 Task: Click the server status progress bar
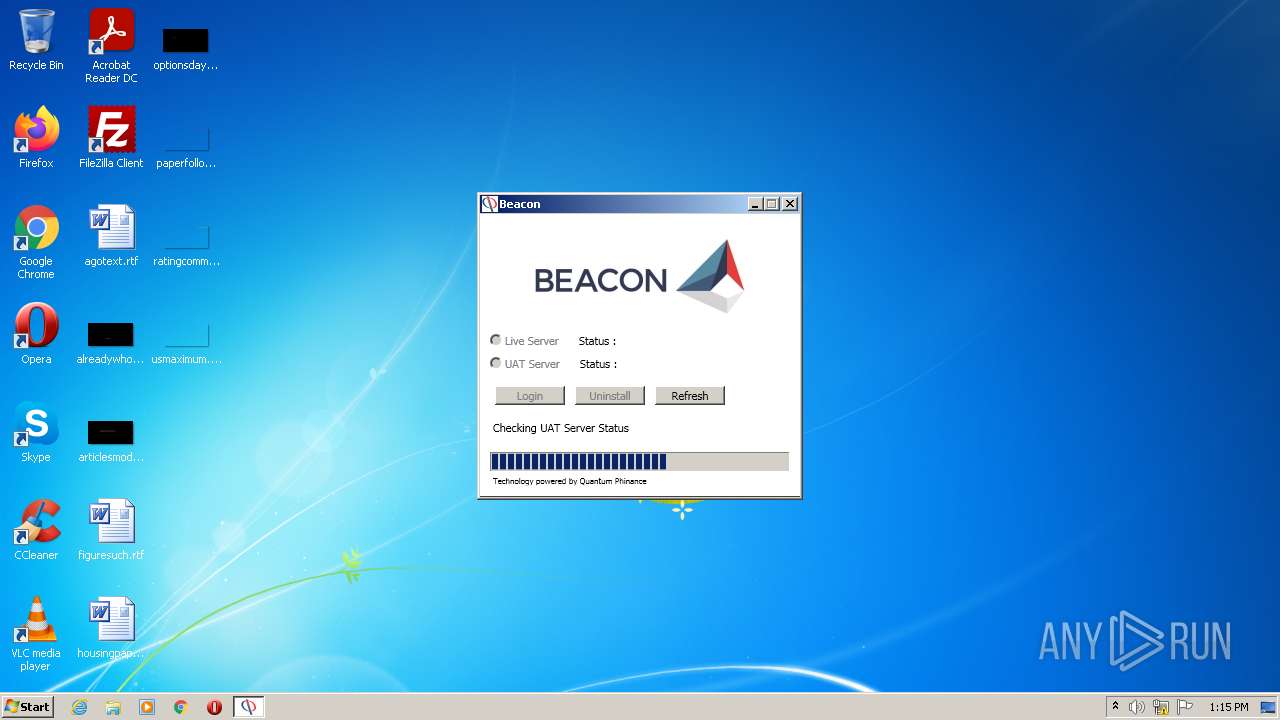tap(639, 461)
